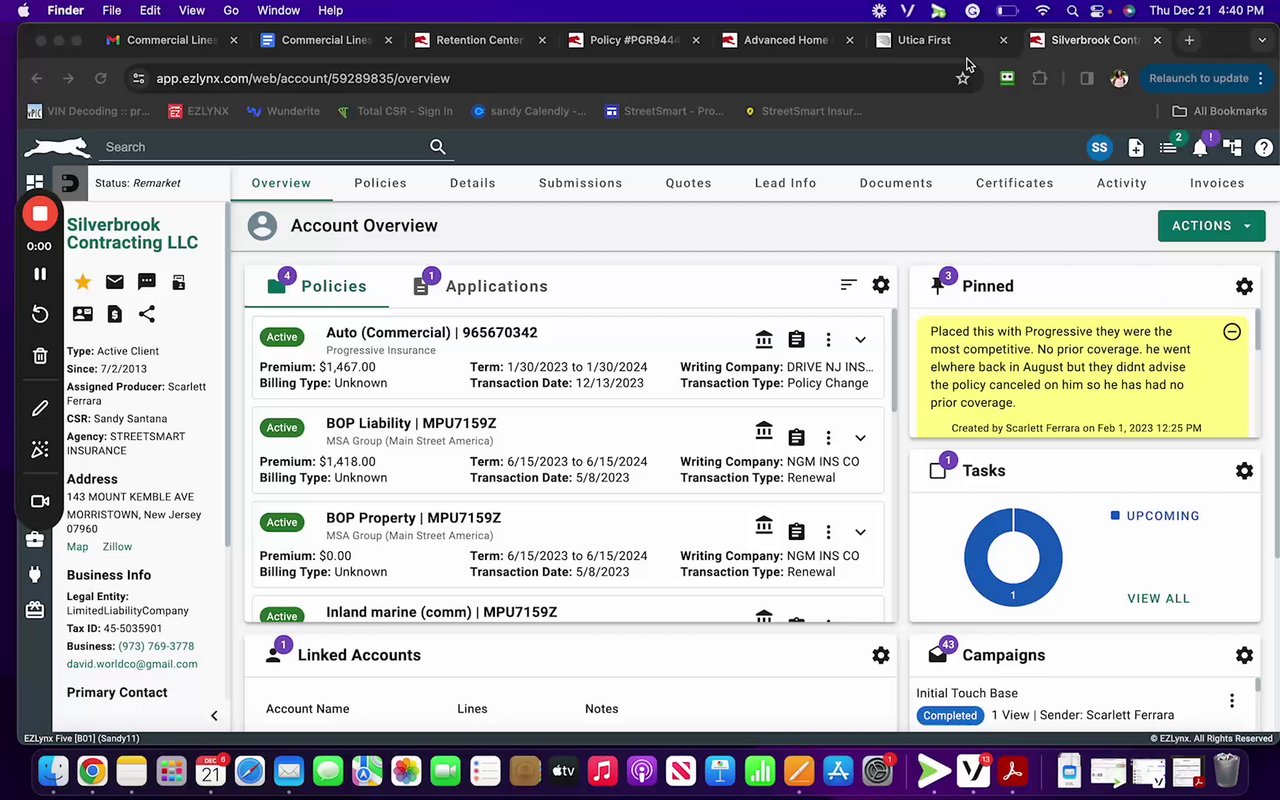Open the Details tab
The height and width of the screenshot is (800, 1280).
click(x=473, y=183)
